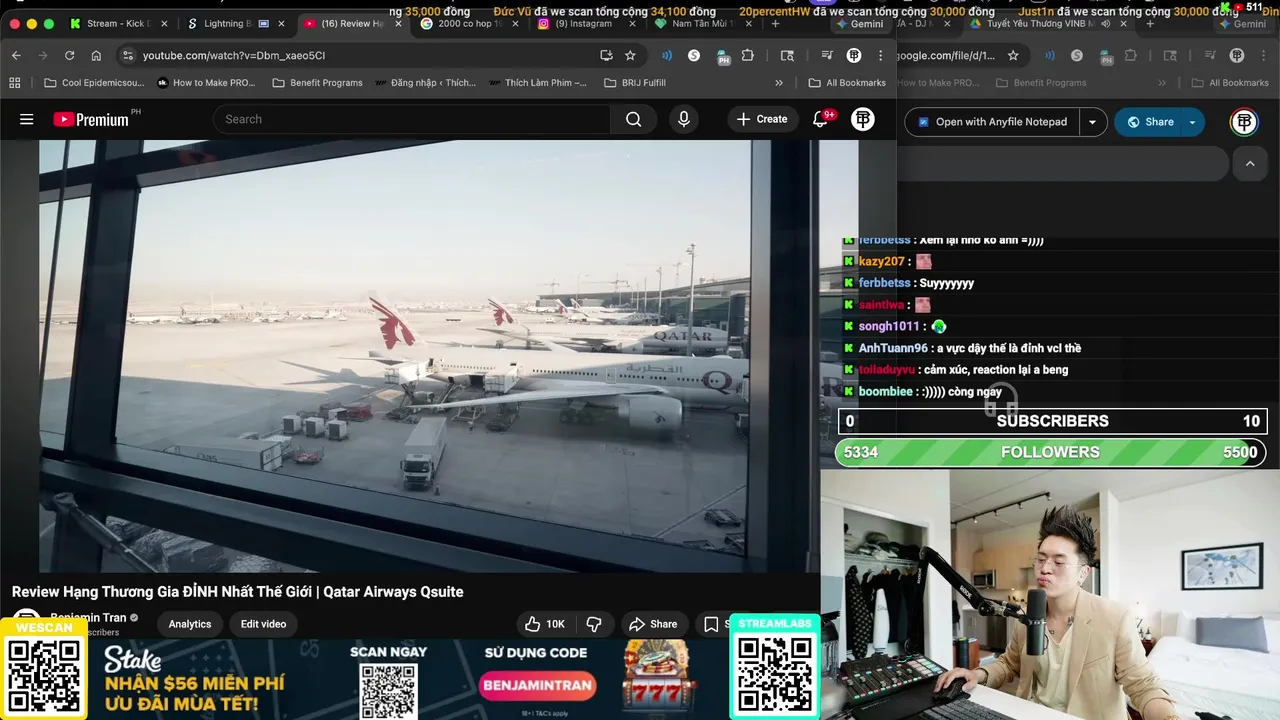Screen dimensions: 1280x720
Task: View site information for youtube.com
Action: [x=127, y=56]
